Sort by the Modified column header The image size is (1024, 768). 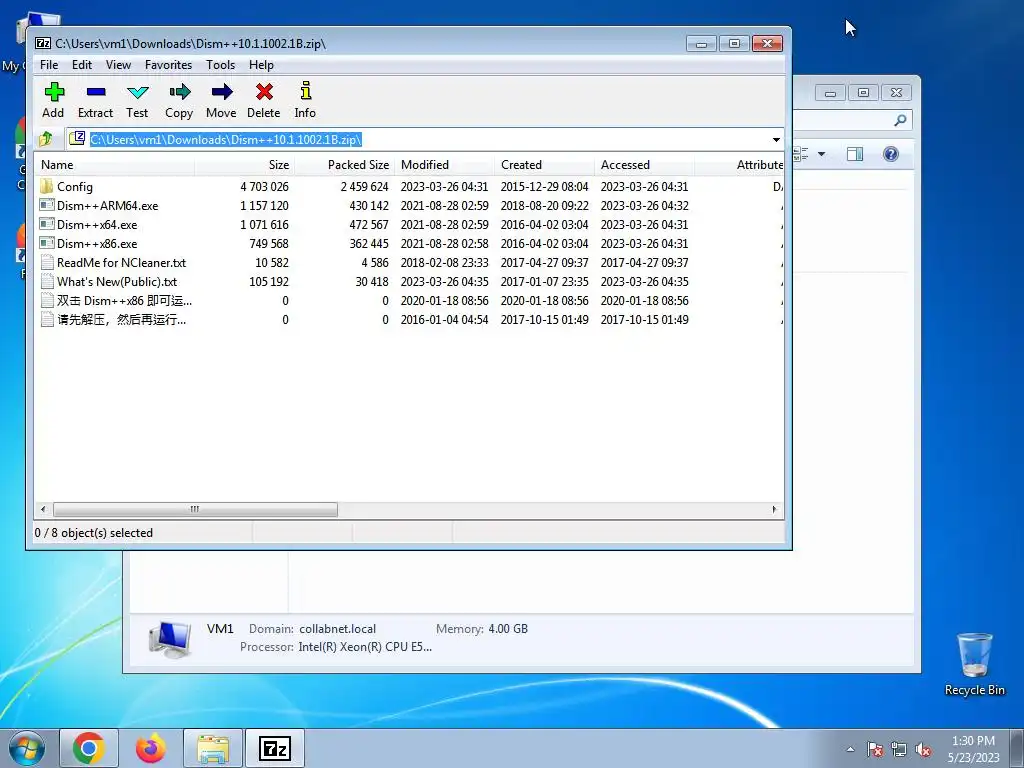tap(444, 165)
